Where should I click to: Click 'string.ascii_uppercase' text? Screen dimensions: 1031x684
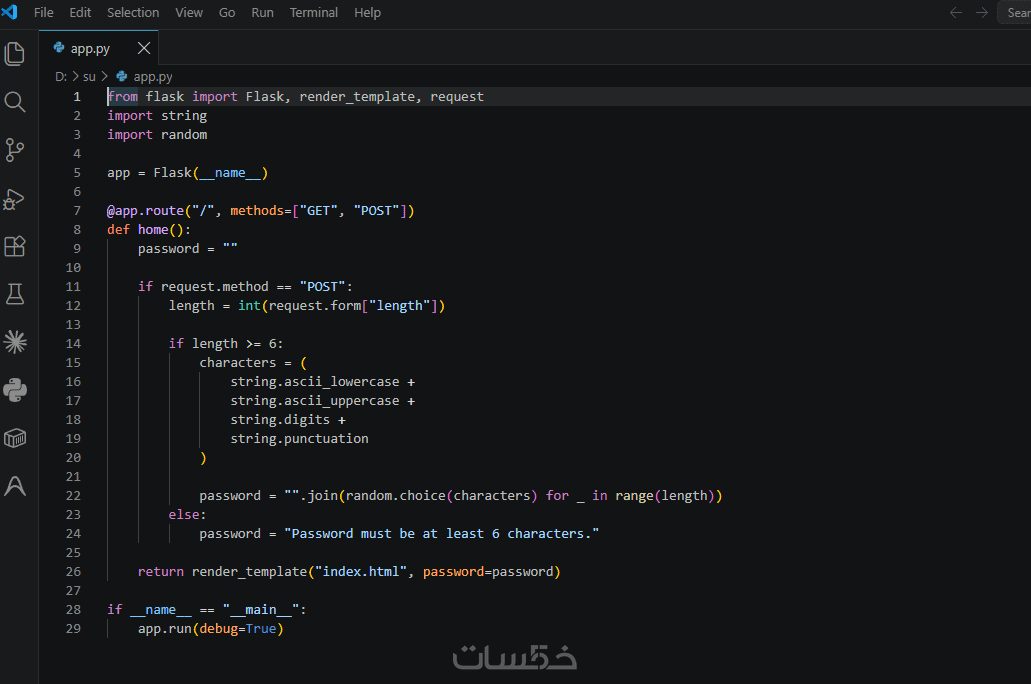tap(315, 401)
